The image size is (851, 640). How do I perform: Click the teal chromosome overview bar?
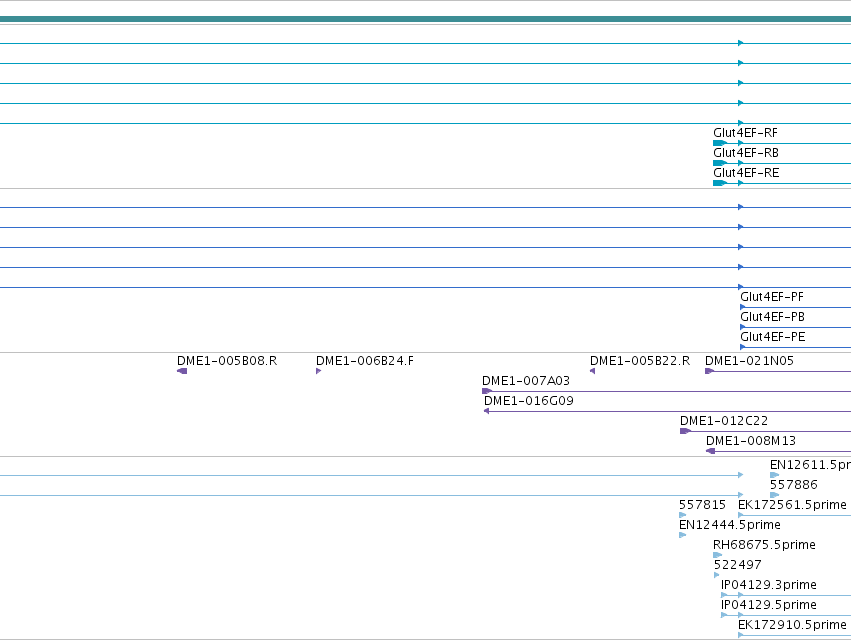click(x=426, y=20)
